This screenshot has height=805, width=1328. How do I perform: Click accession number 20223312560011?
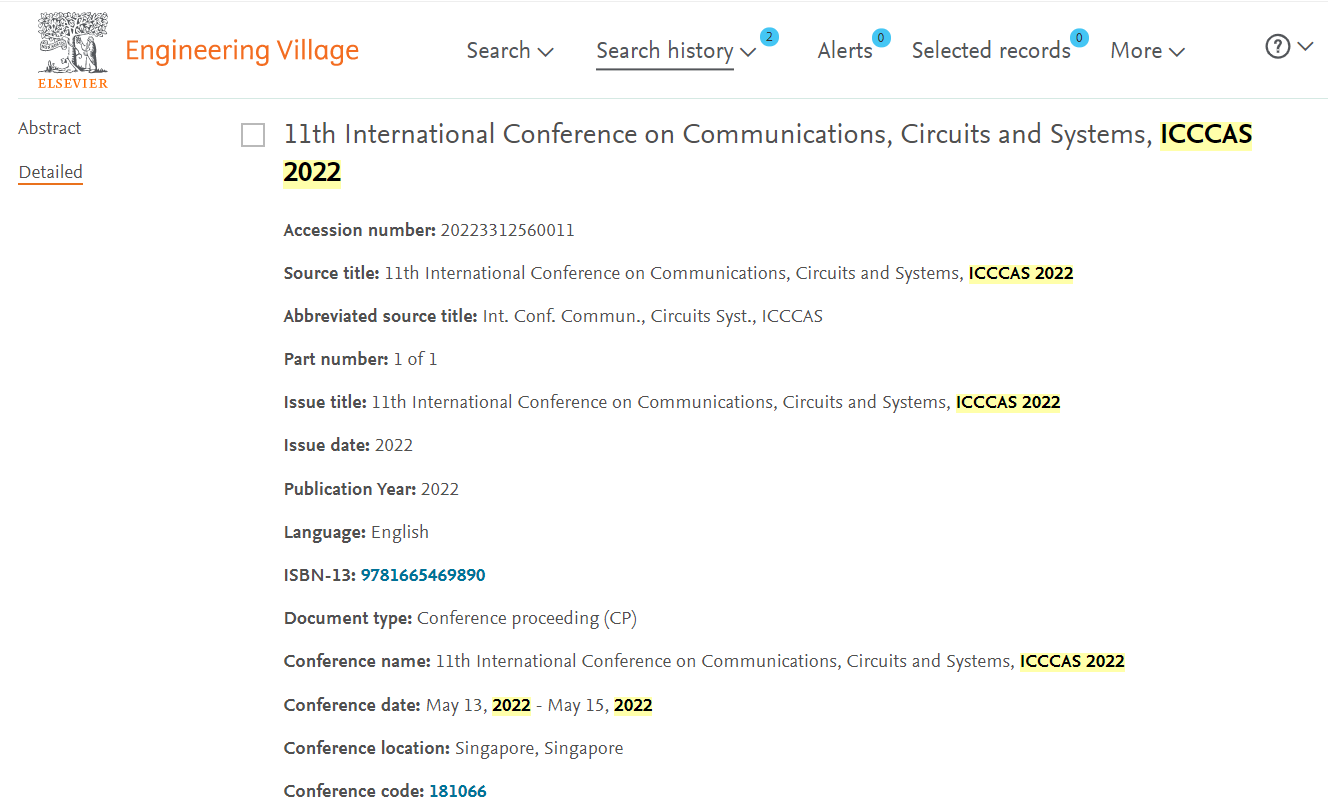(x=507, y=230)
